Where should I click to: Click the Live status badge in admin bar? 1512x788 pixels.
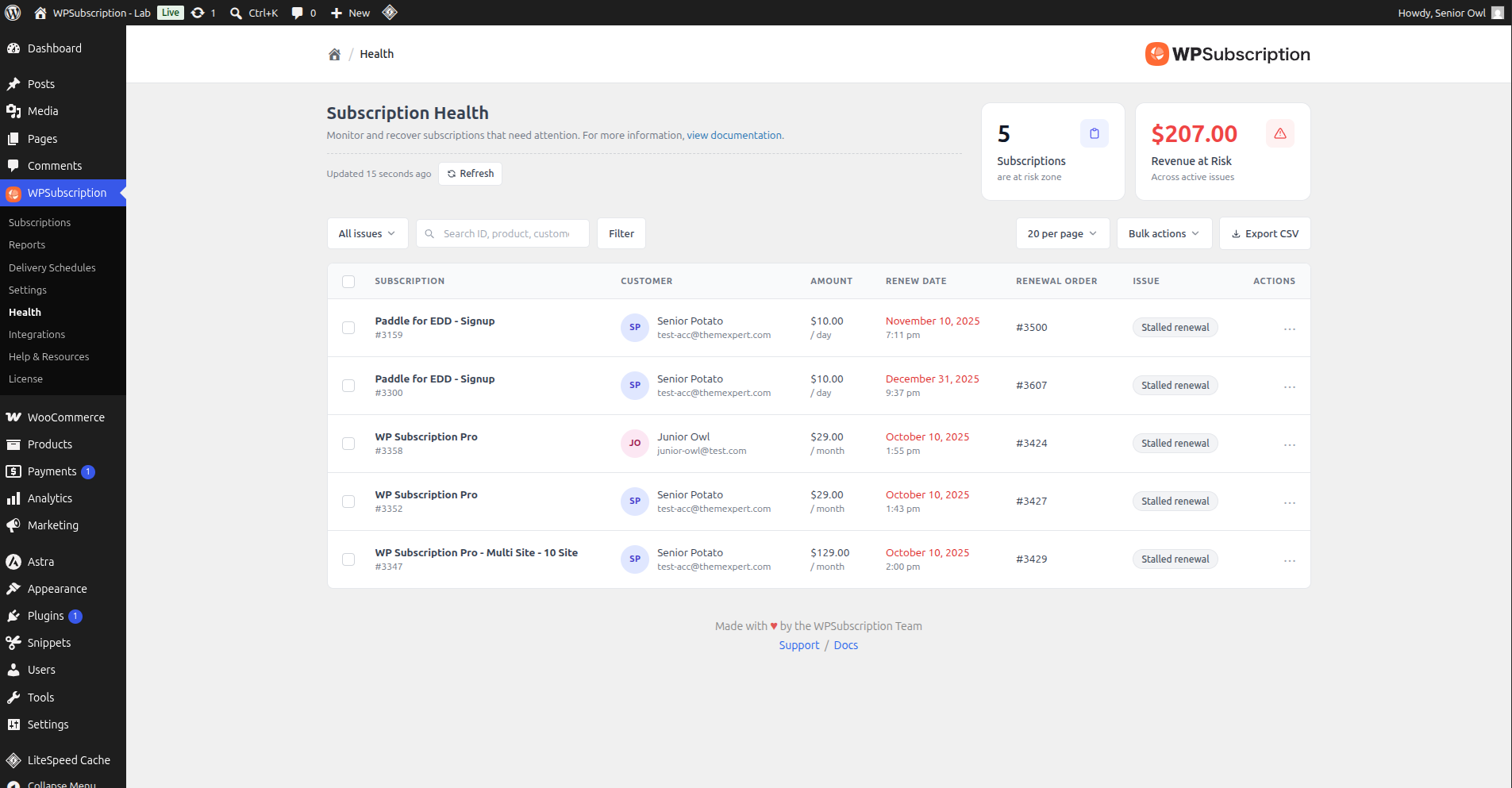coord(171,13)
